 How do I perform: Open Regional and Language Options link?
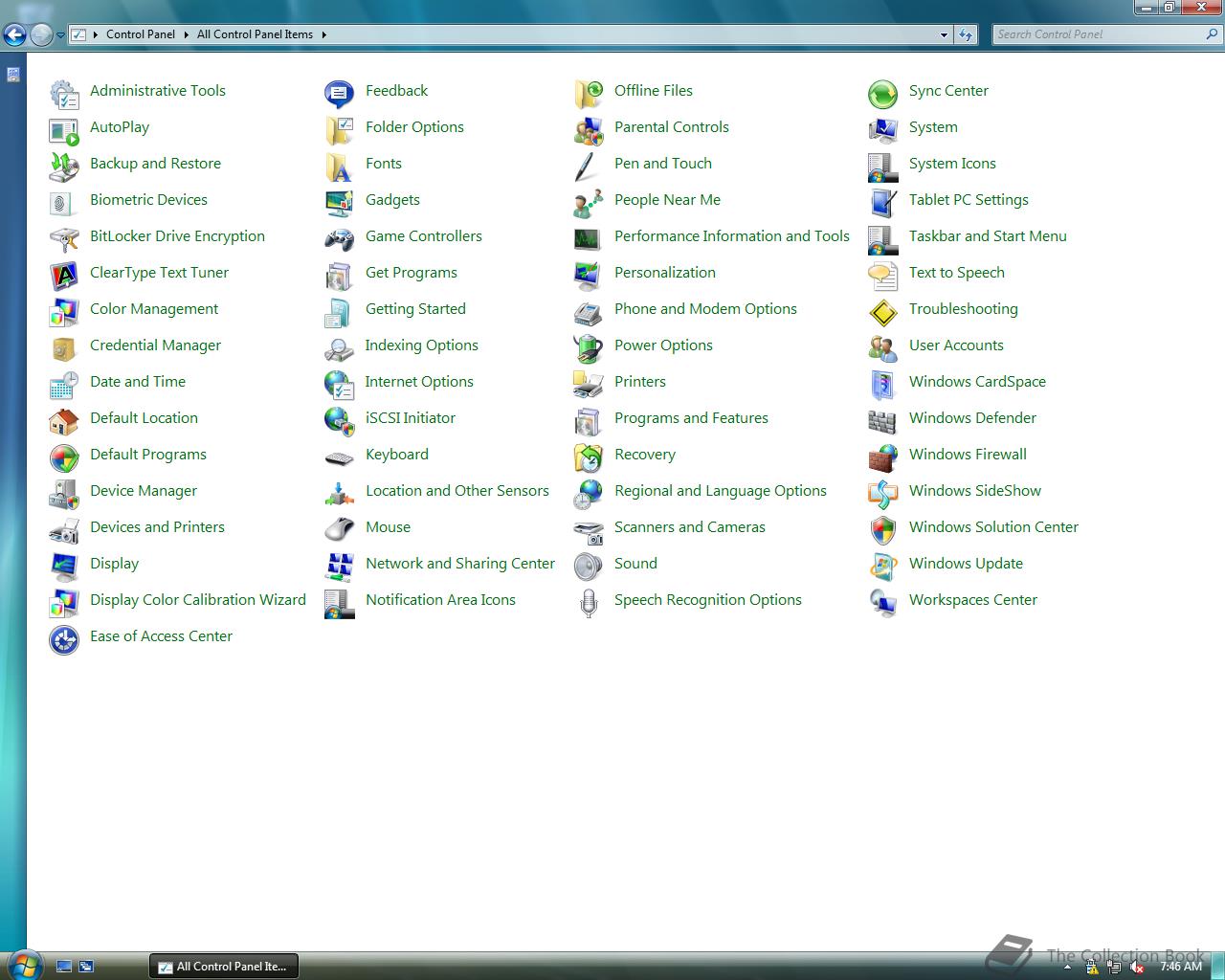point(721,490)
